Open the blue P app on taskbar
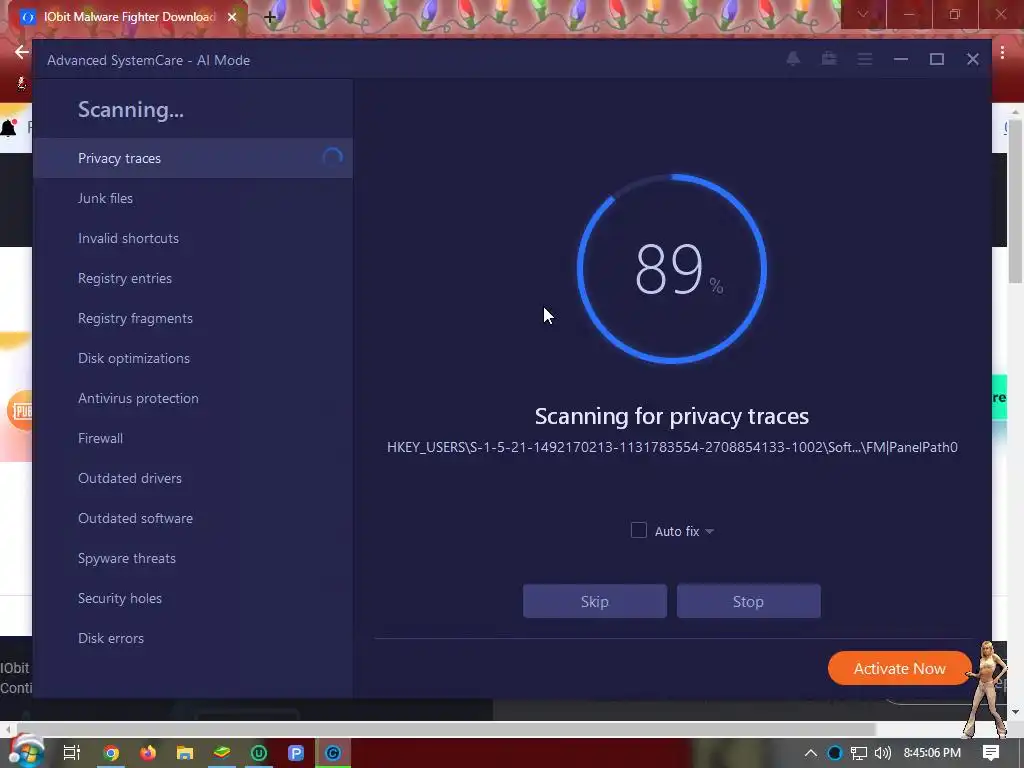1024x768 pixels. pyautogui.click(x=296, y=753)
